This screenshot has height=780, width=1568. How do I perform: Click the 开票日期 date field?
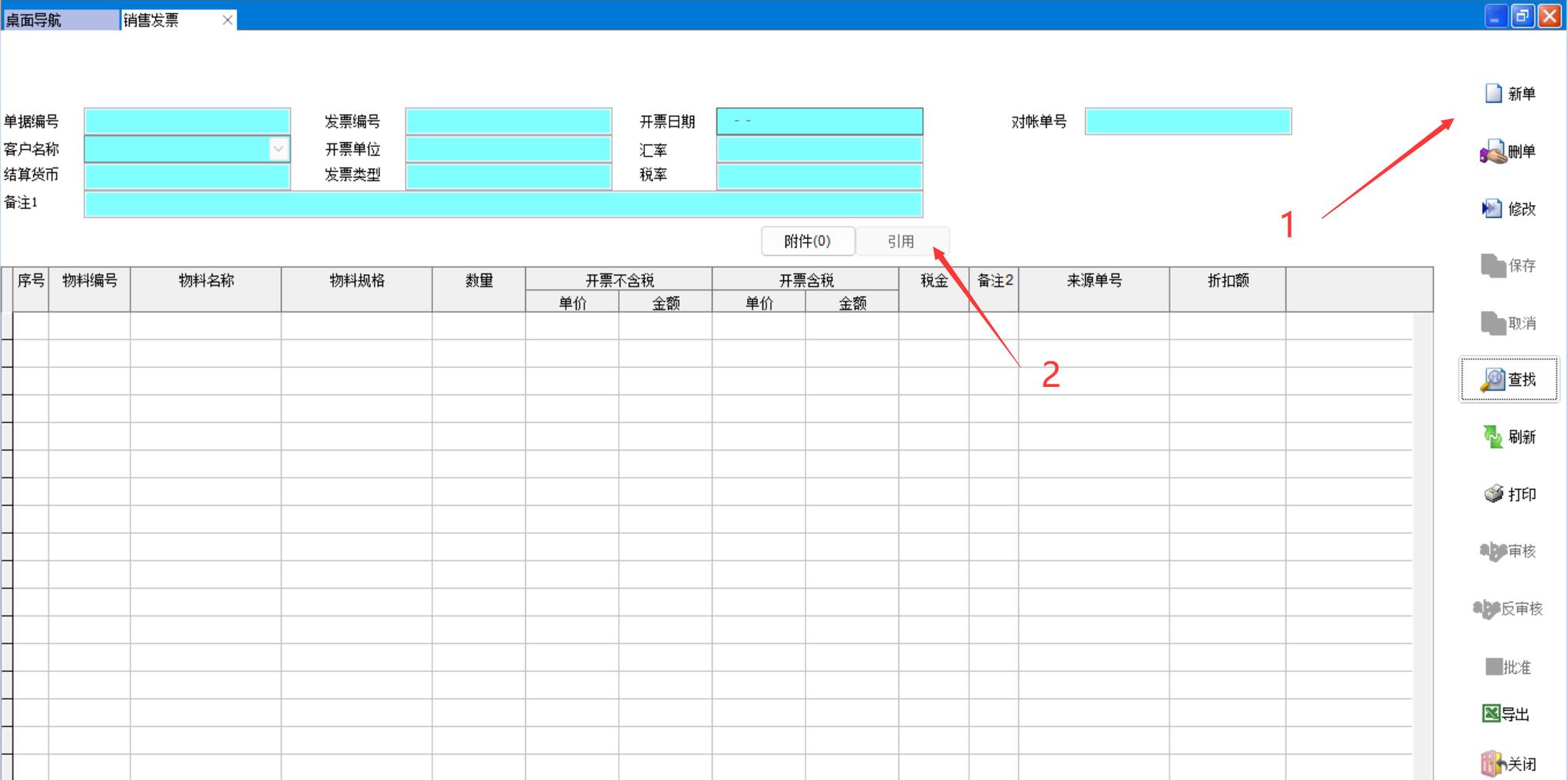click(x=819, y=121)
